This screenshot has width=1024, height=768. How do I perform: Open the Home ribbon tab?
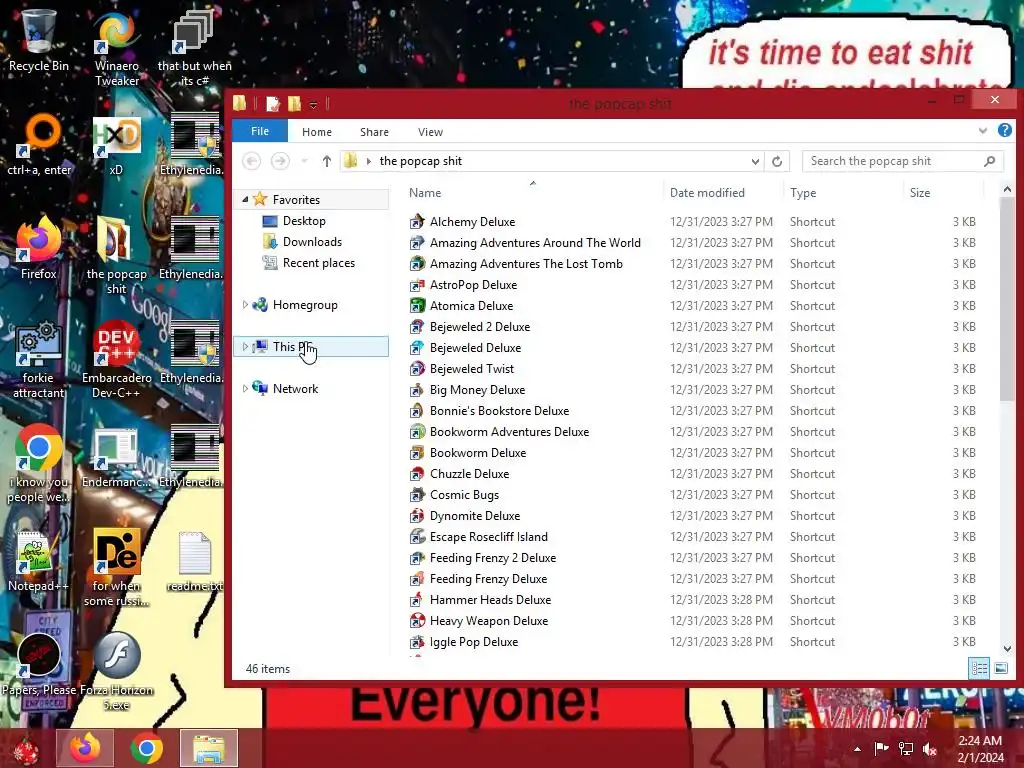[x=317, y=132]
